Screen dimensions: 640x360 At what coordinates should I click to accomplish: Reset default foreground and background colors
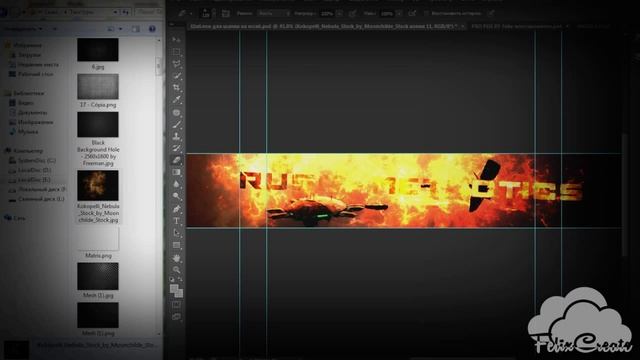point(172,280)
